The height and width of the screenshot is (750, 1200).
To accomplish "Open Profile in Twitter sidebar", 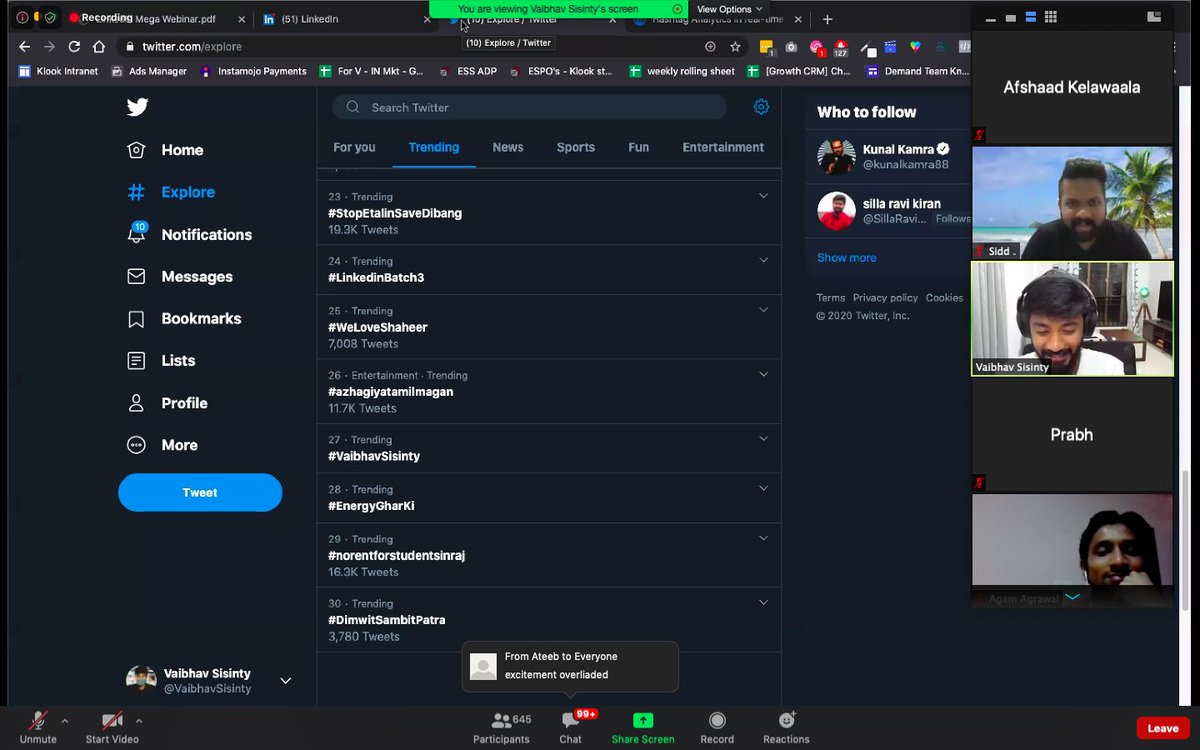I will [x=167, y=403].
